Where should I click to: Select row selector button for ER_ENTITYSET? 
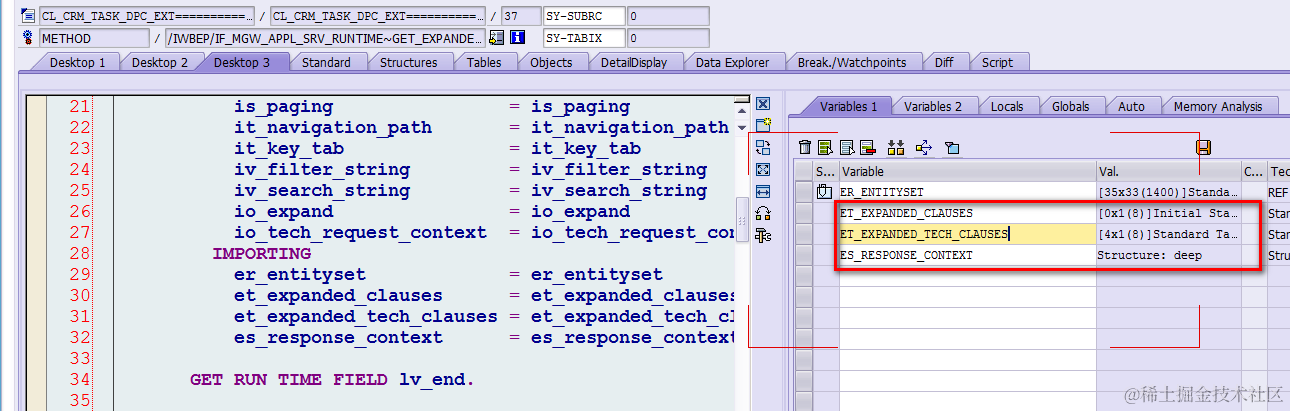coord(803,192)
